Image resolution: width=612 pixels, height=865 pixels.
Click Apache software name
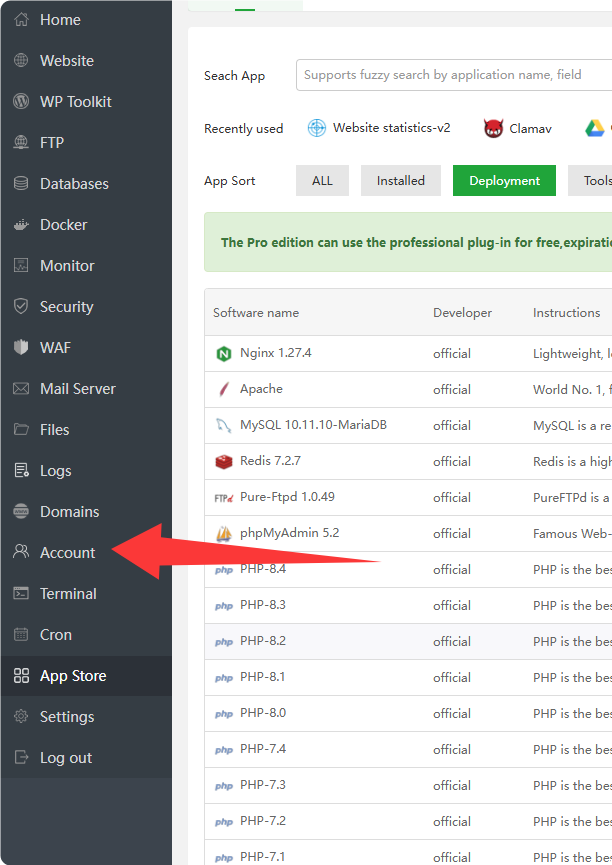click(x=261, y=388)
